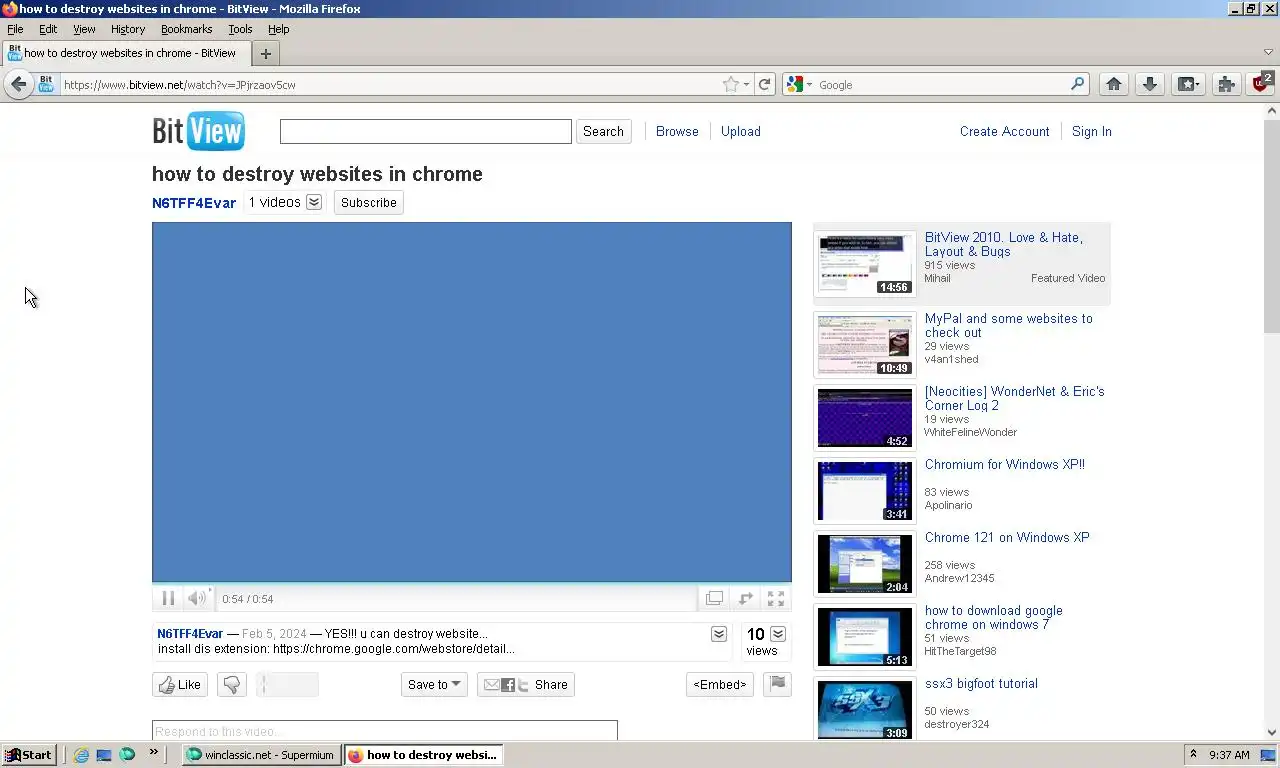Open the list all tabs arrow

1268,52
